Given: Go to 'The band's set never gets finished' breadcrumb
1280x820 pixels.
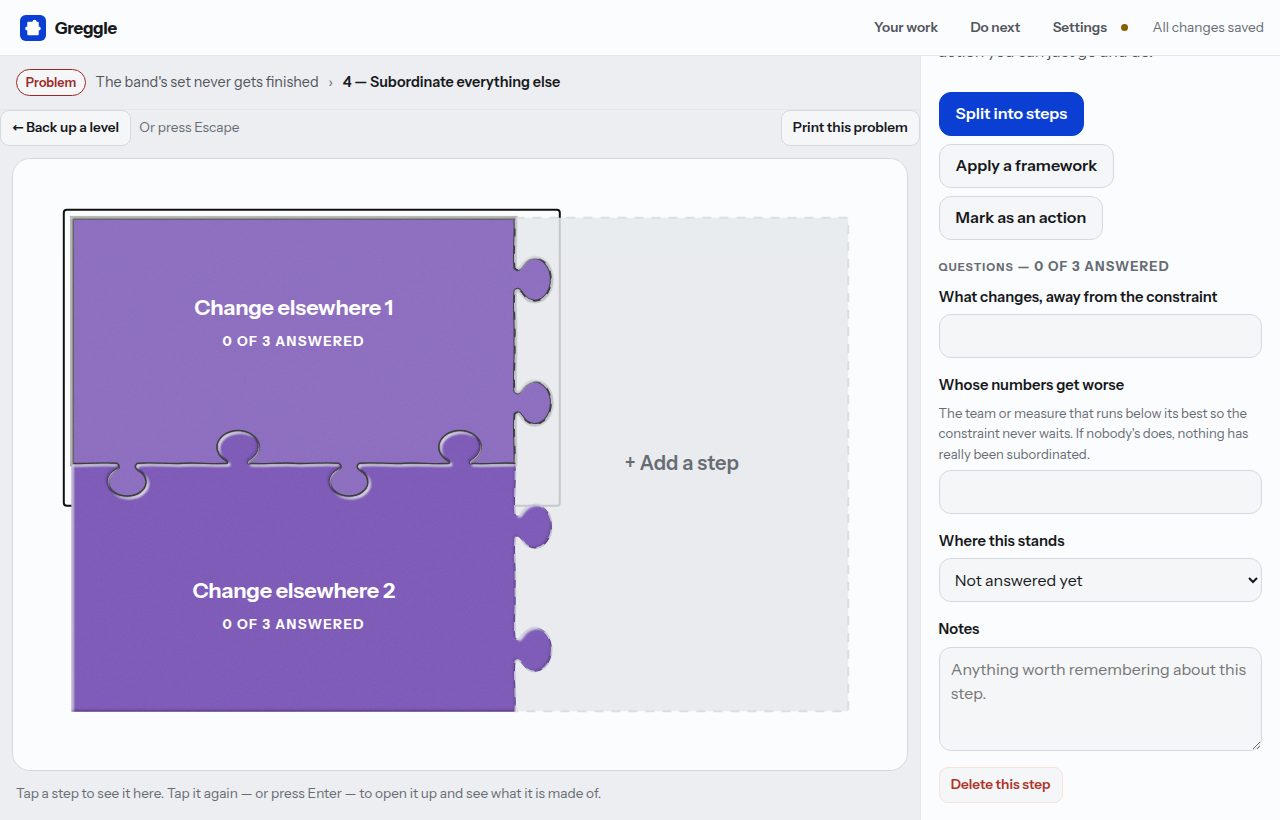Looking at the screenshot, I should pos(207,82).
